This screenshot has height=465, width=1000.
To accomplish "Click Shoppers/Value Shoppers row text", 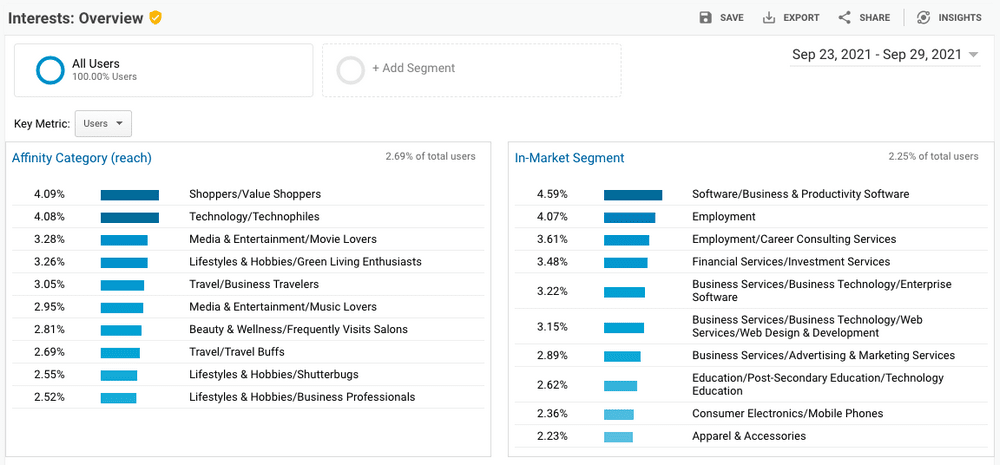I will pyautogui.click(x=255, y=194).
